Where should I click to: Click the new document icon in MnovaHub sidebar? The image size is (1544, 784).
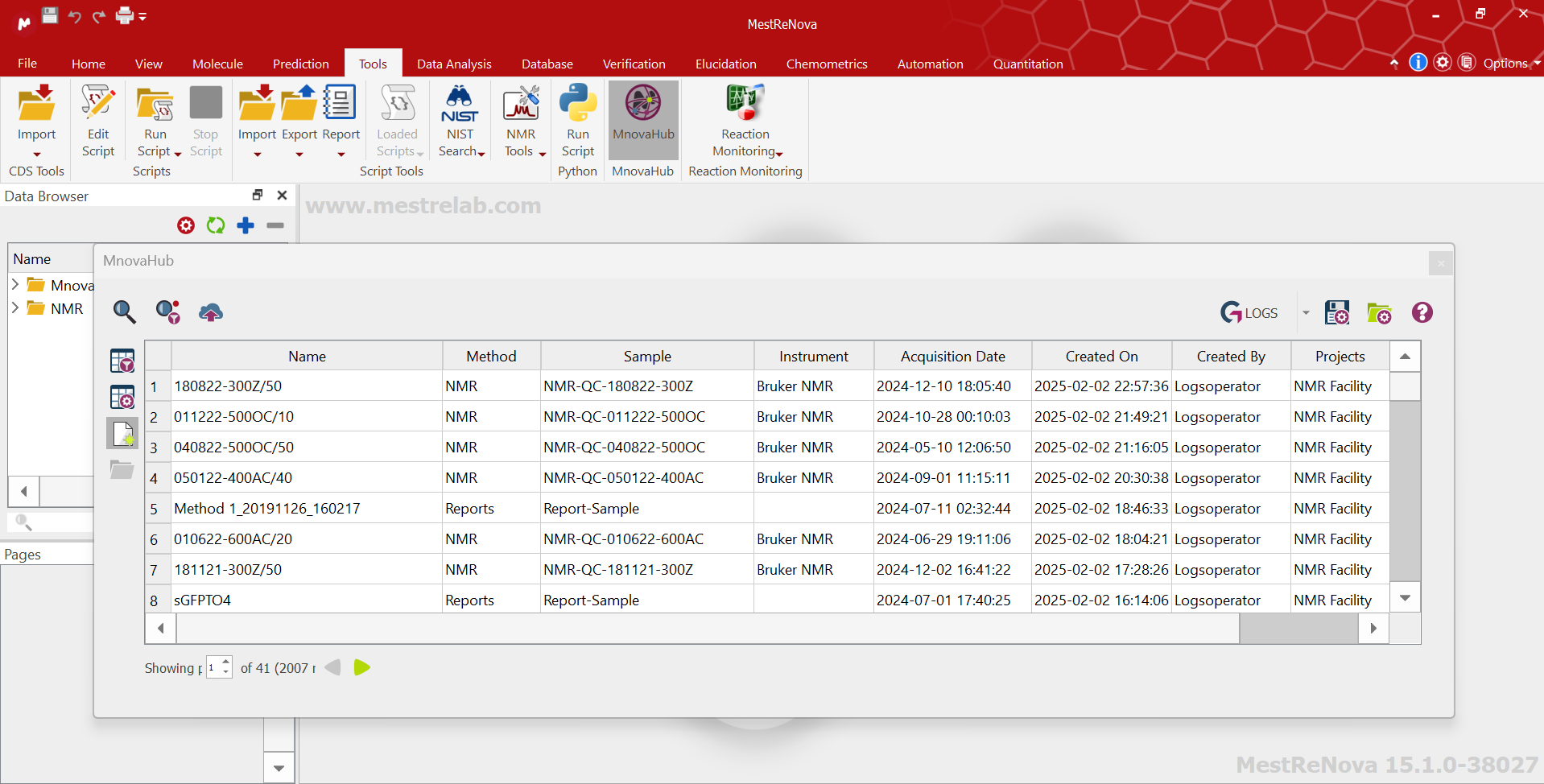click(x=122, y=433)
